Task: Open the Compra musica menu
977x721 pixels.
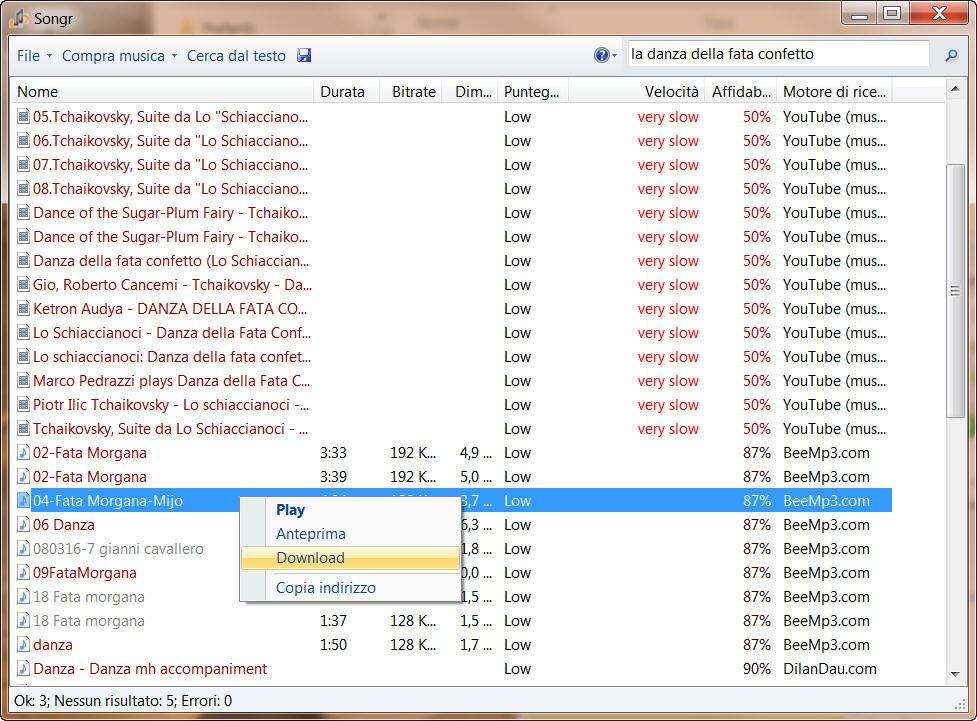Action: coord(113,55)
